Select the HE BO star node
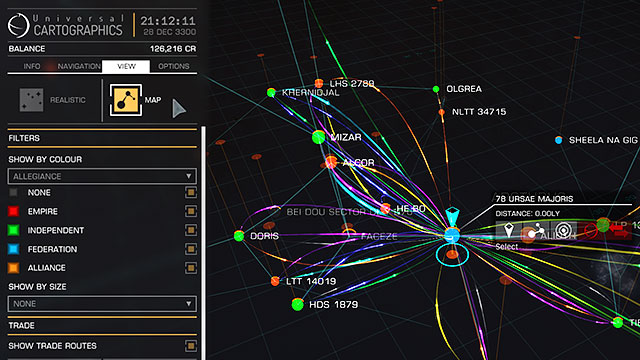Screen dimensions: 640x360 pyautogui.click(x=385, y=209)
